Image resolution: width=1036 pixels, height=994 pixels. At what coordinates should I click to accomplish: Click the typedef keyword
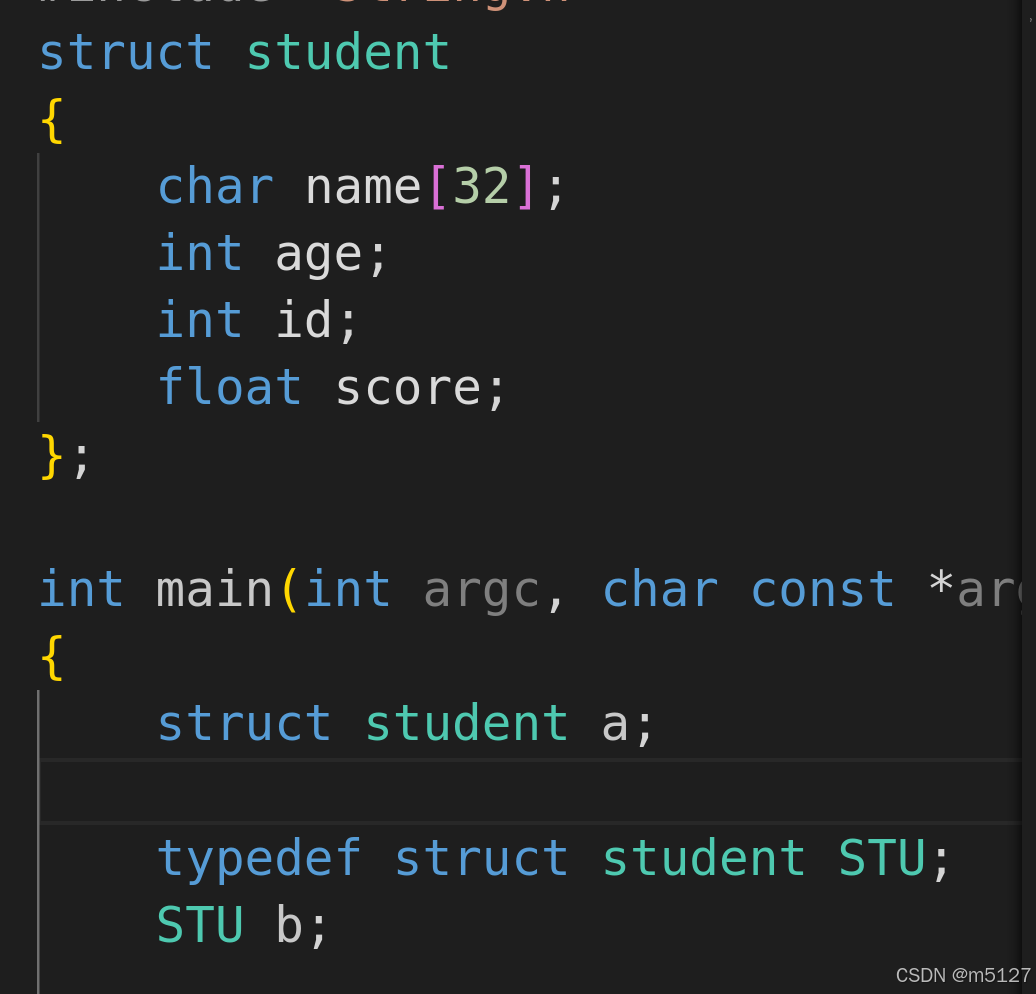pos(259,857)
